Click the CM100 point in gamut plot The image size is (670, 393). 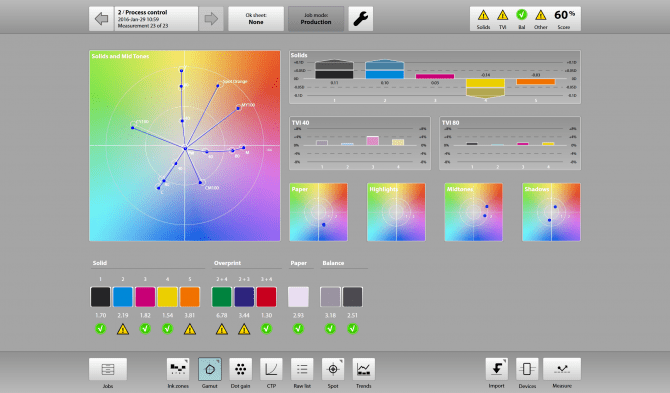click(x=200, y=183)
